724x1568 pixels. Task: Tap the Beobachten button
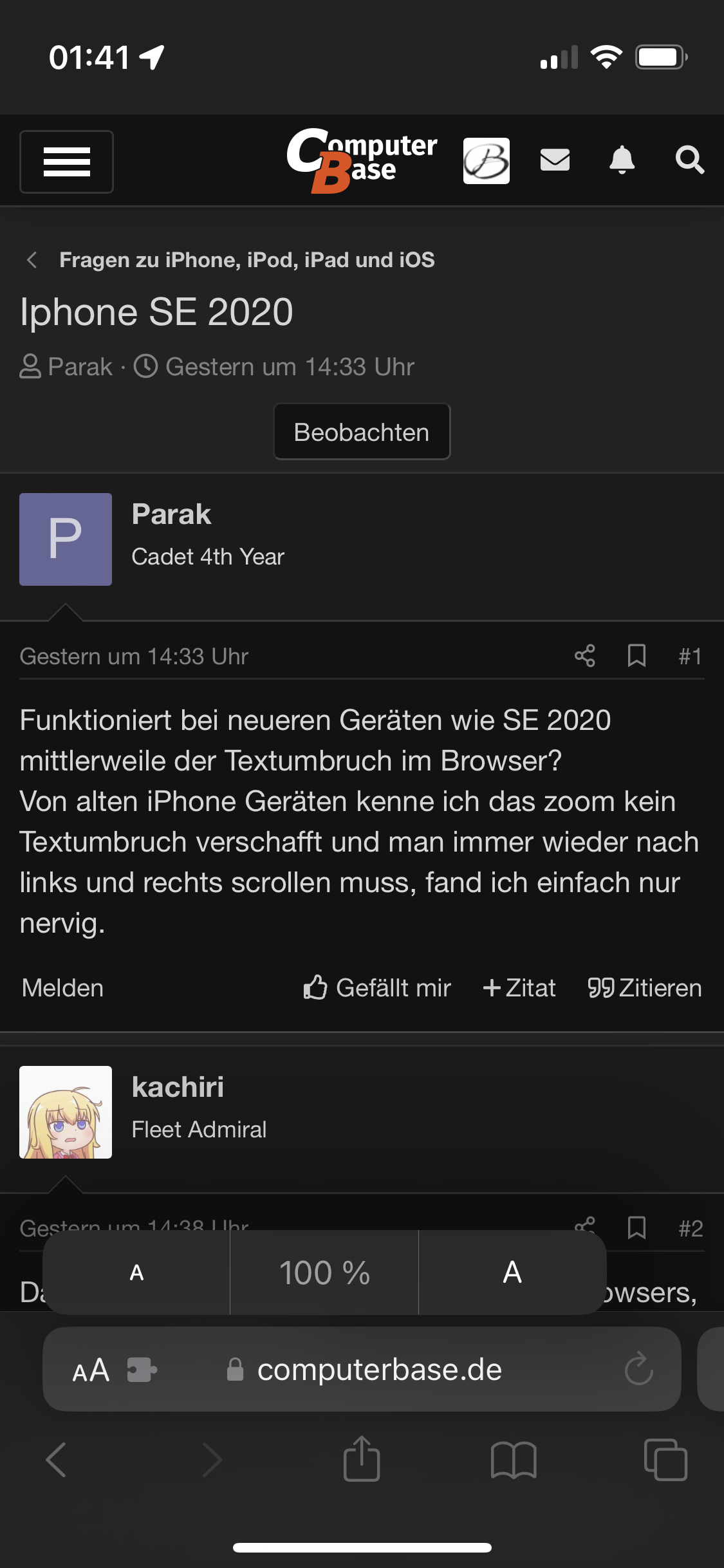362,432
